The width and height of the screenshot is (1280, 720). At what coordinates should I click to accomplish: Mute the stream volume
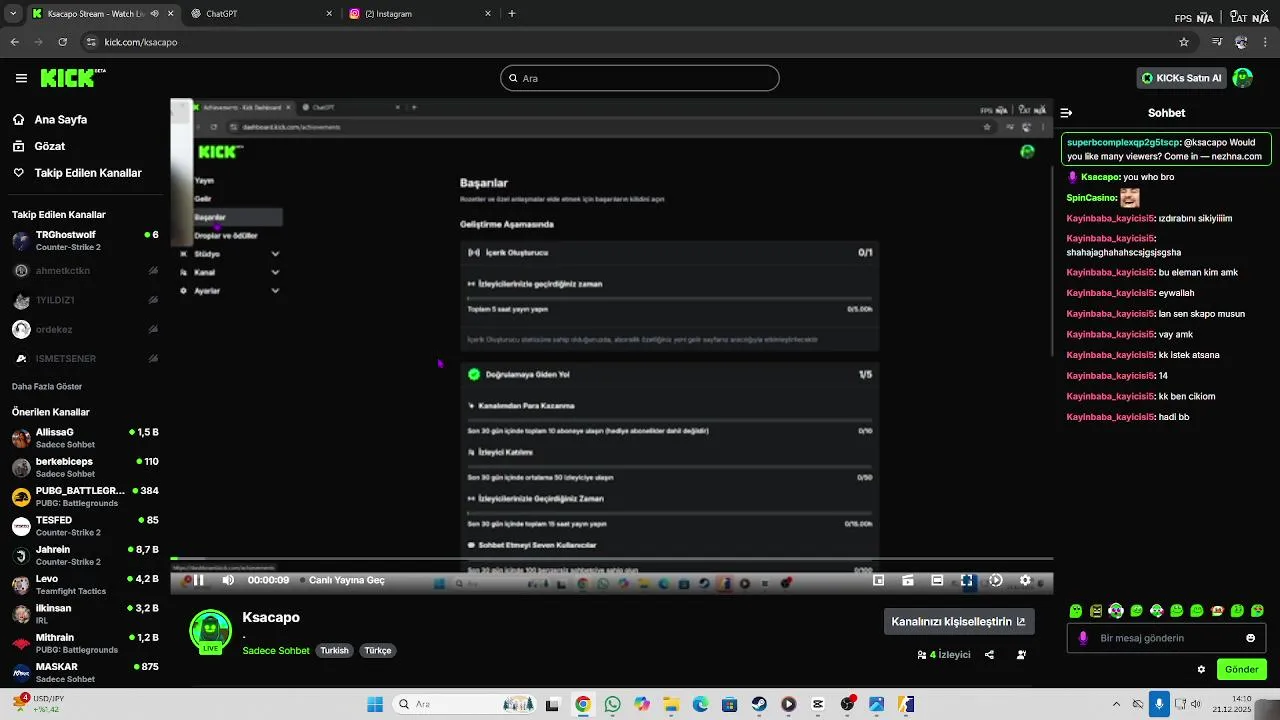[x=228, y=580]
